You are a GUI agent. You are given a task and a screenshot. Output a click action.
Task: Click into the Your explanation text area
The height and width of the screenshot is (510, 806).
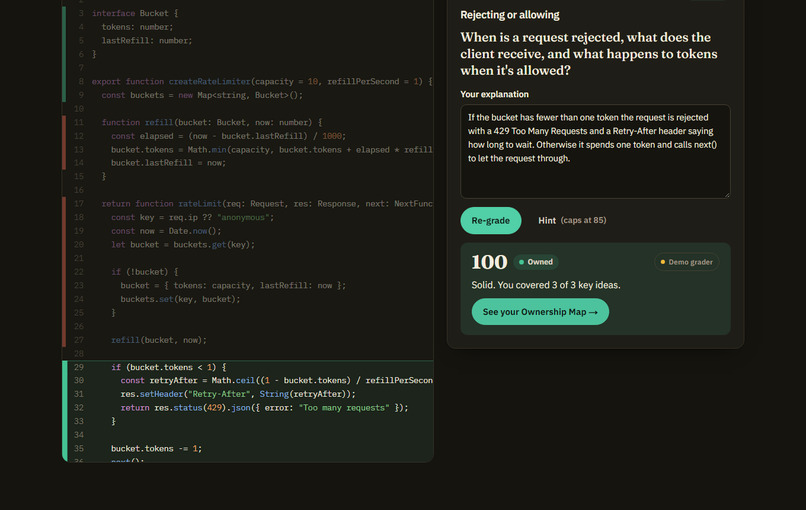pyautogui.click(x=595, y=152)
